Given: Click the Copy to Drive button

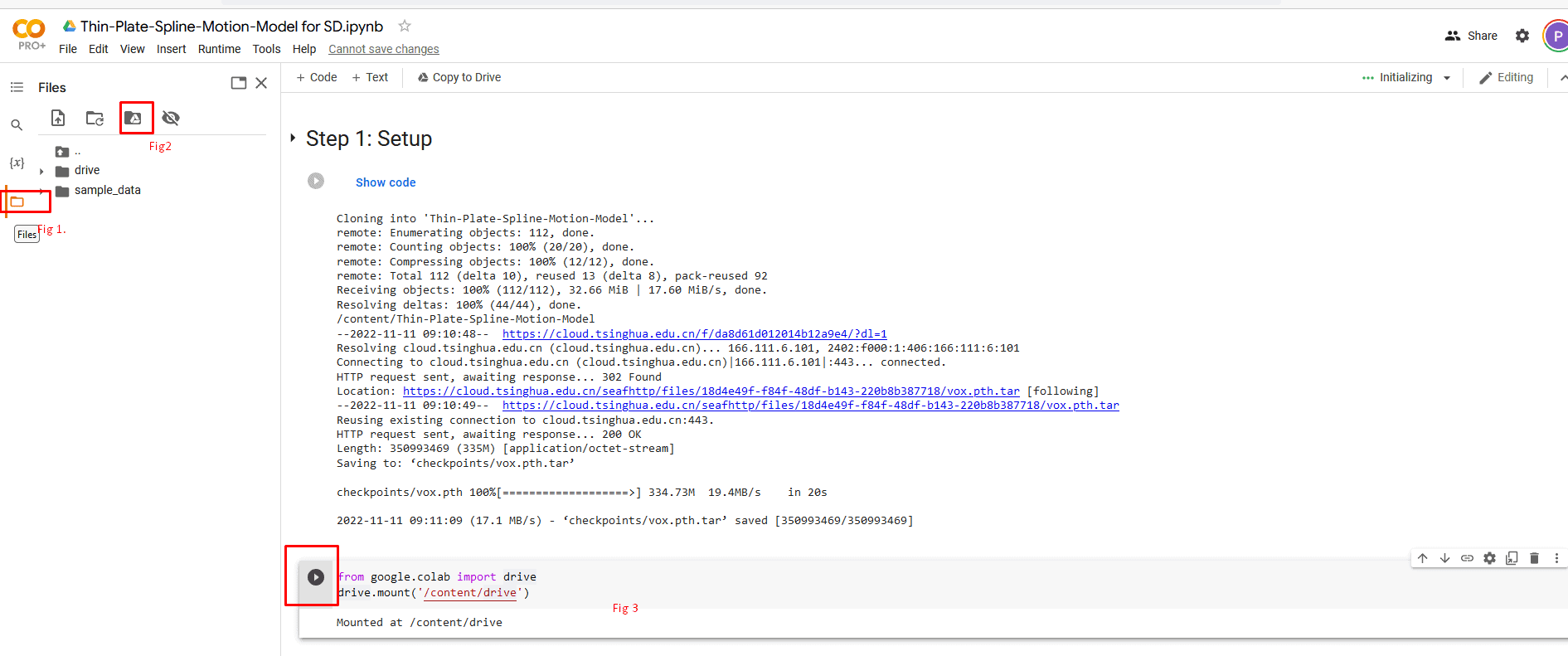Looking at the screenshot, I should [x=459, y=77].
